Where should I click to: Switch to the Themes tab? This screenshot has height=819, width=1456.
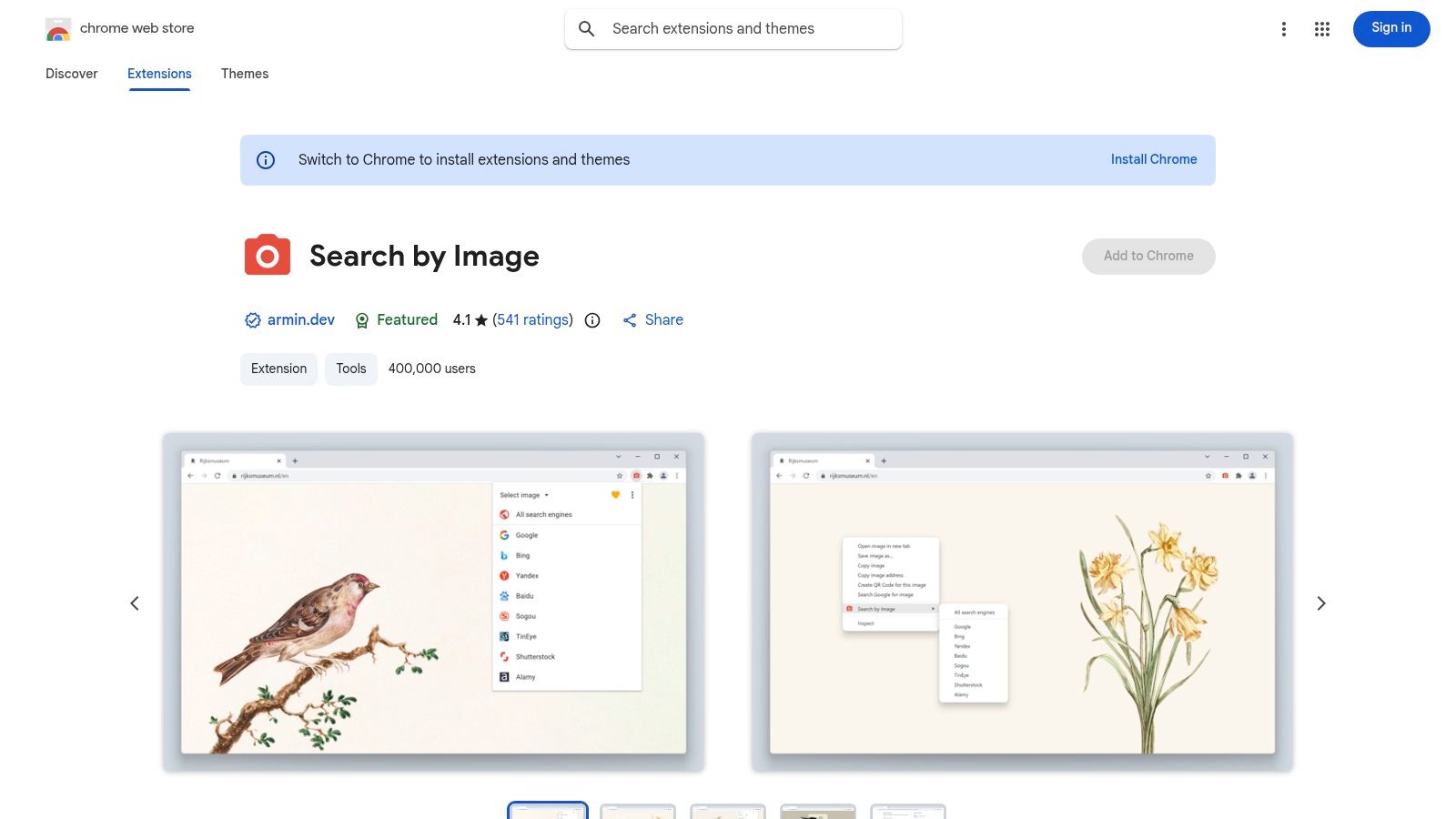(x=245, y=74)
